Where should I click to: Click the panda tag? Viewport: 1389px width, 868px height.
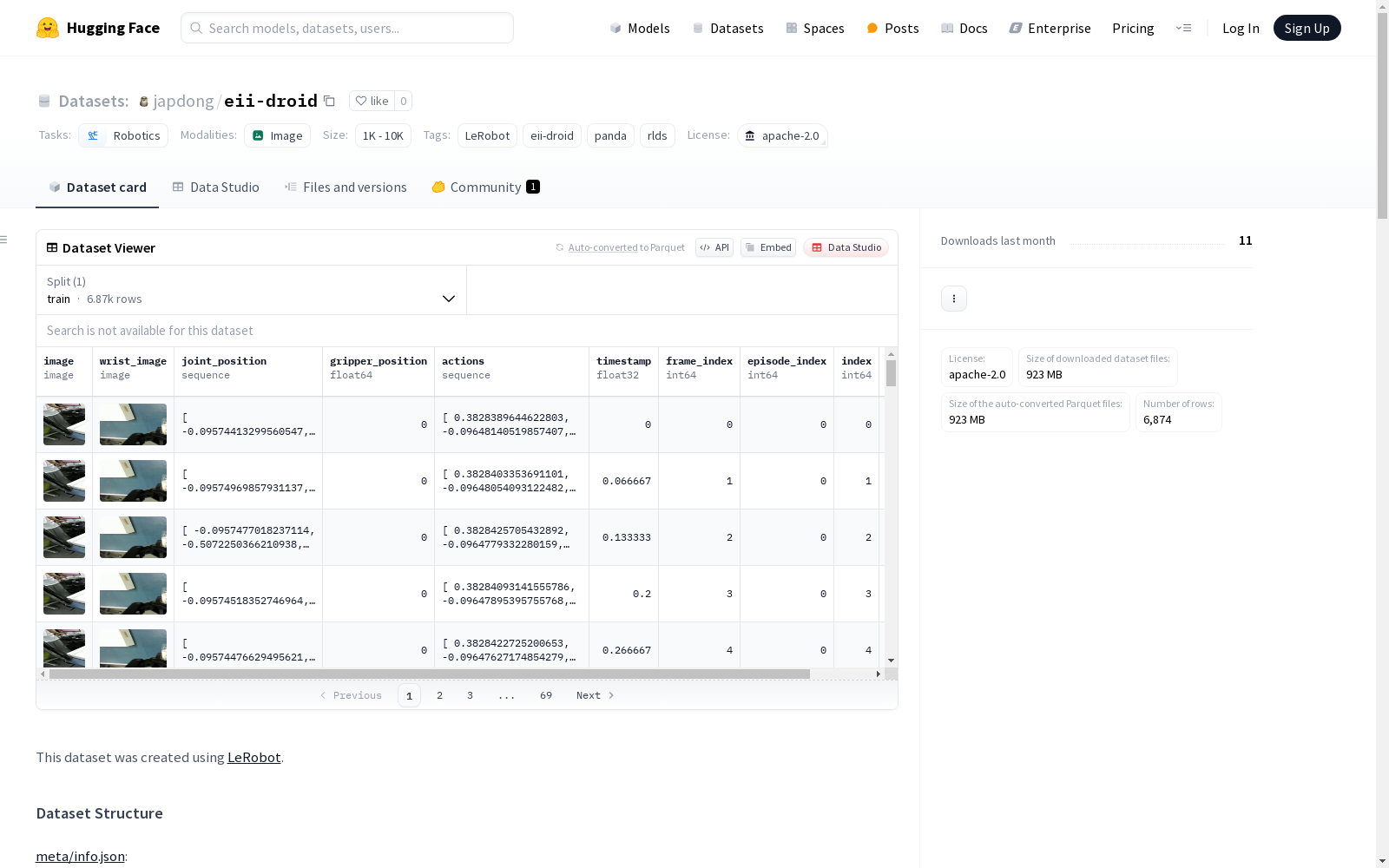click(x=610, y=135)
